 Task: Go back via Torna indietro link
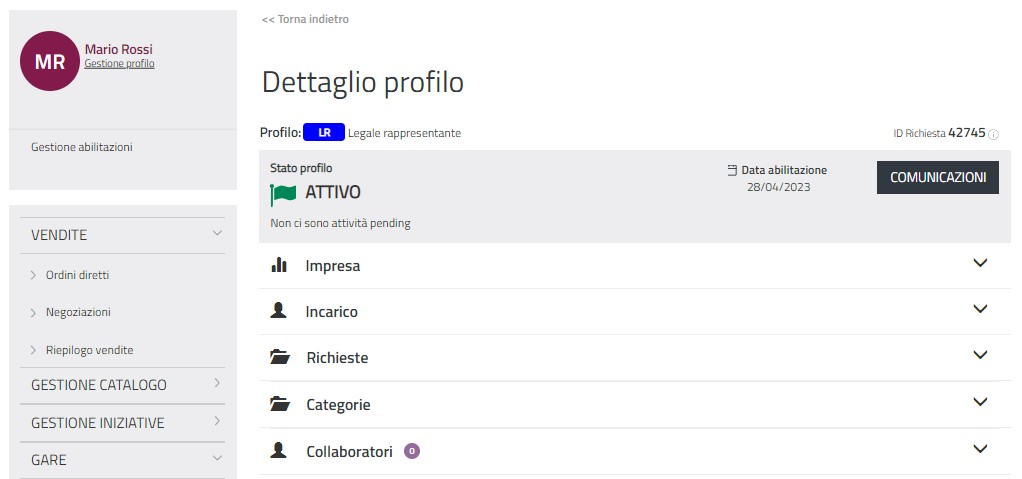(x=305, y=19)
